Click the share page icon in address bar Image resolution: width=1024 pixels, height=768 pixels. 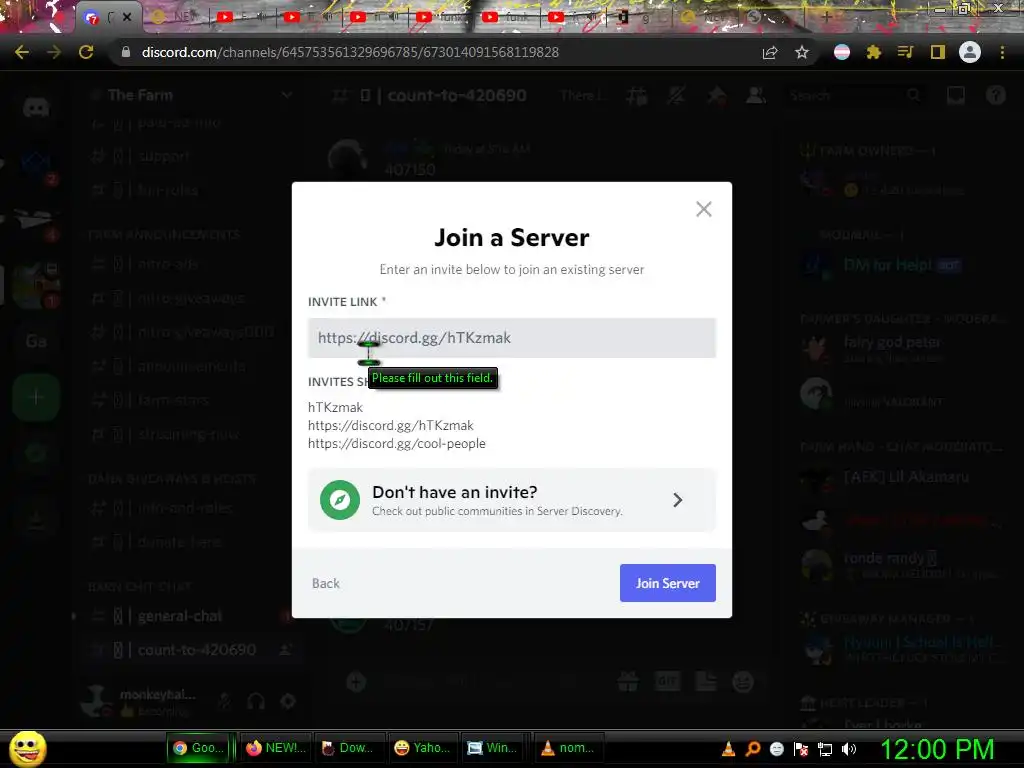[x=770, y=52]
